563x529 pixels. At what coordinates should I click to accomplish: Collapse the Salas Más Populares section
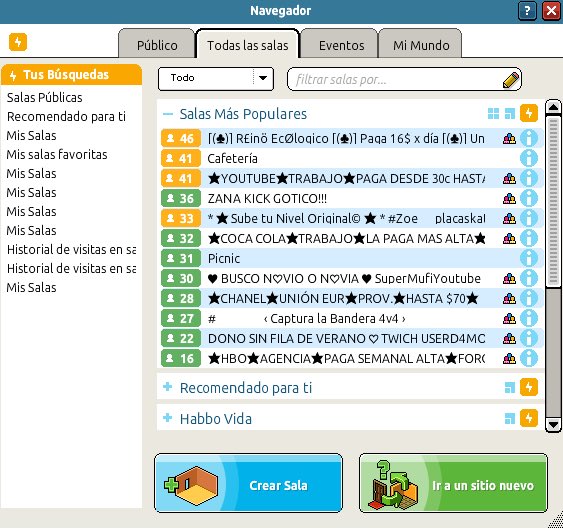(x=168, y=114)
